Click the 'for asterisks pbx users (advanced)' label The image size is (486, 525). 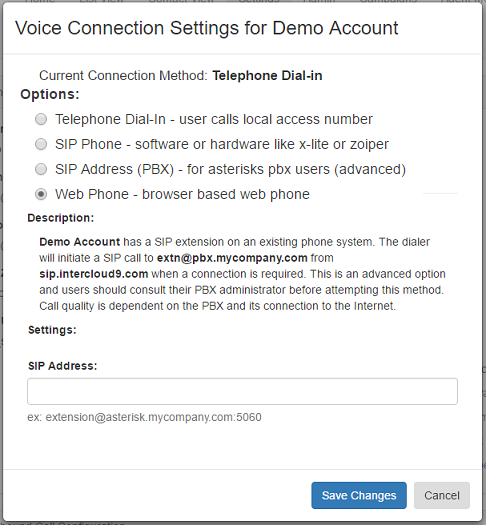coord(296,169)
